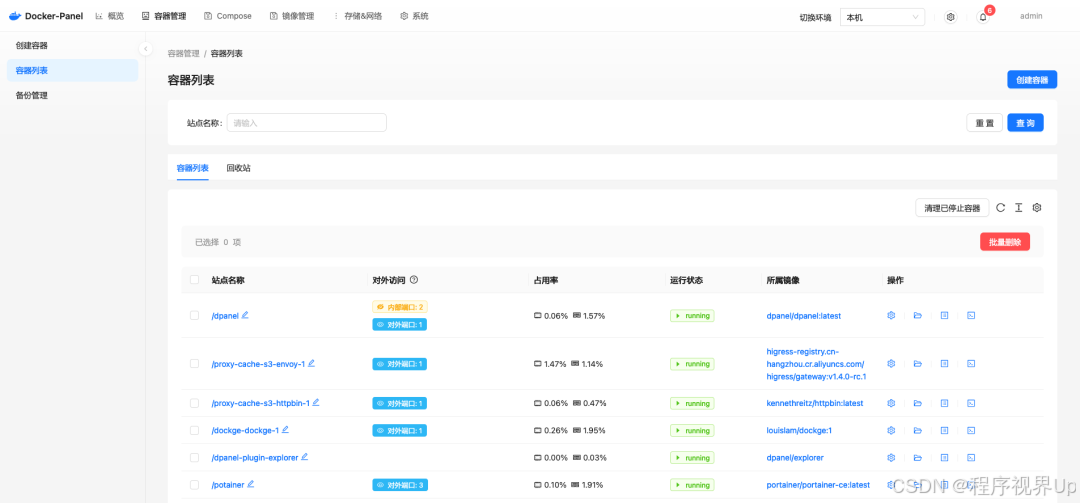Open notifications bell in header
This screenshot has width=1080, height=503.
983,17
